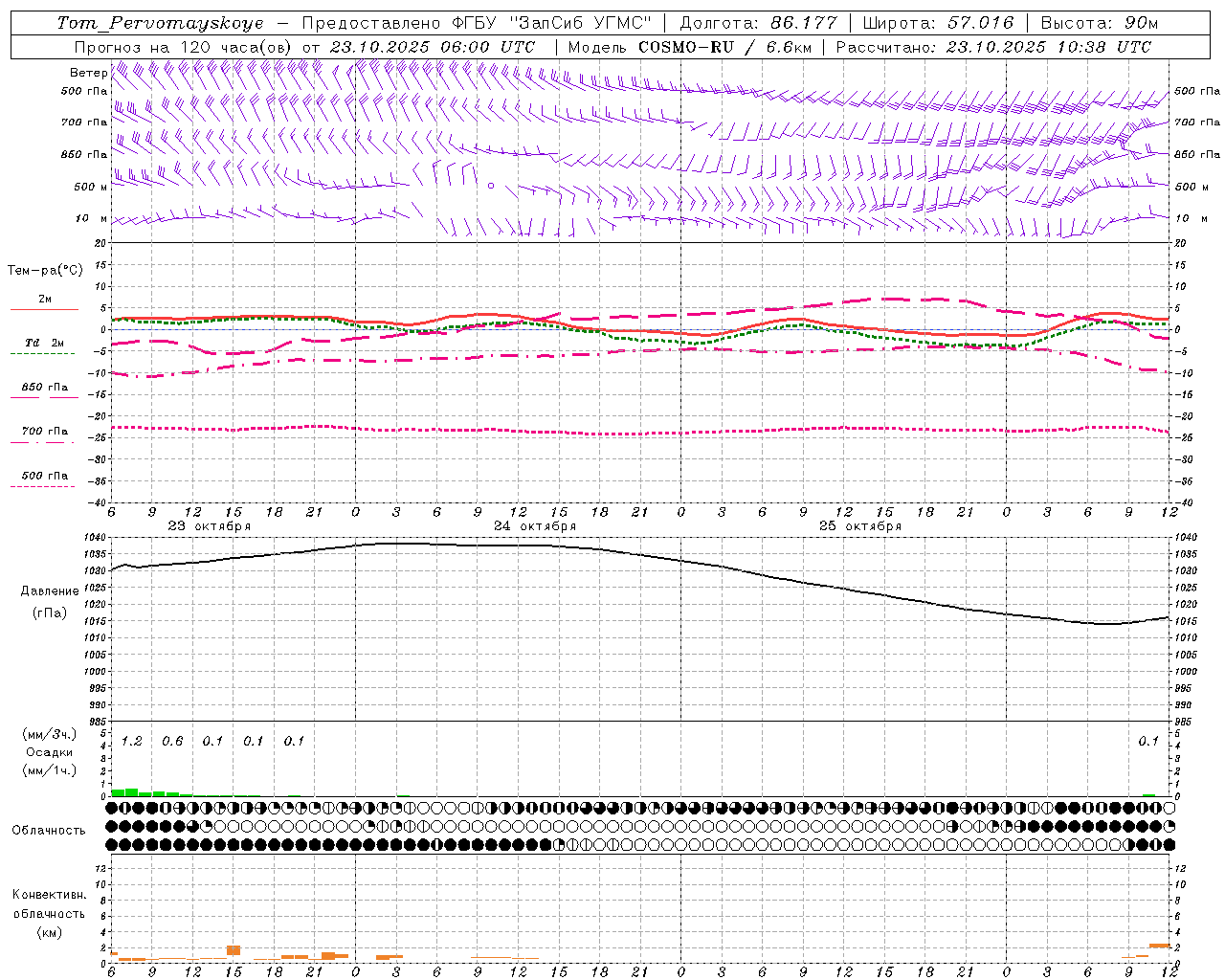The width and height of the screenshot is (1225, 980).
Task: Click the Ветер wind panel label
Action: point(88,73)
